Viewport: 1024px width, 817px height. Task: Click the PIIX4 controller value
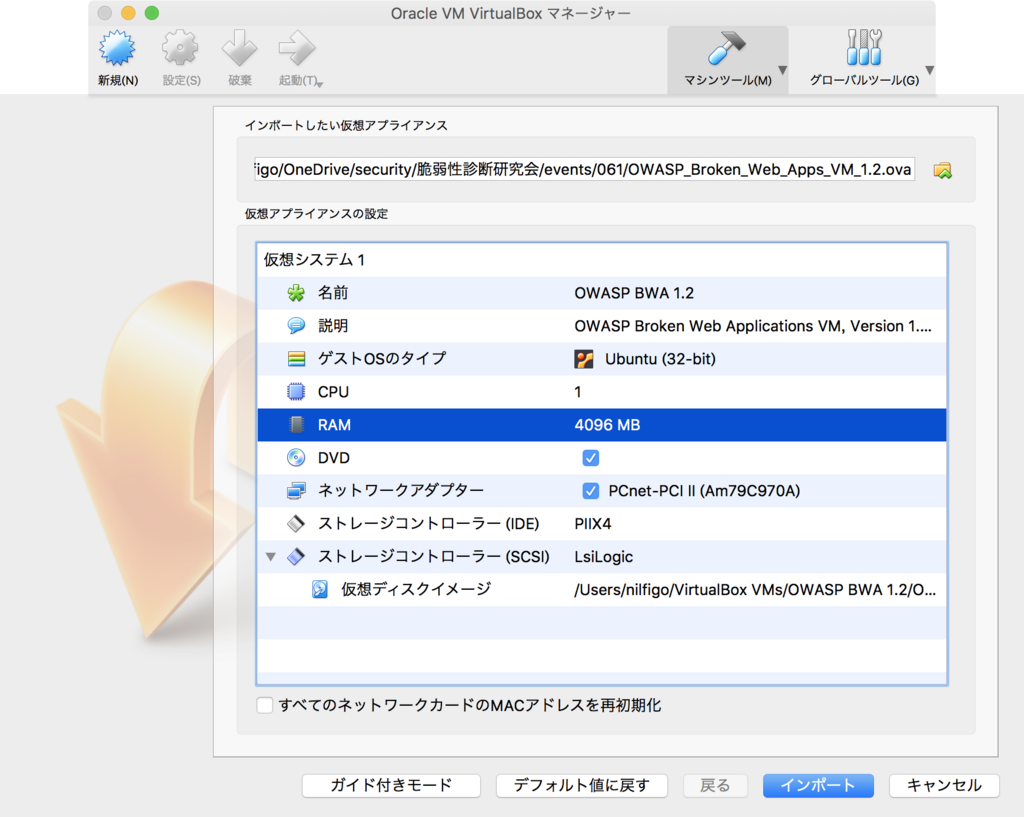[x=593, y=524]
